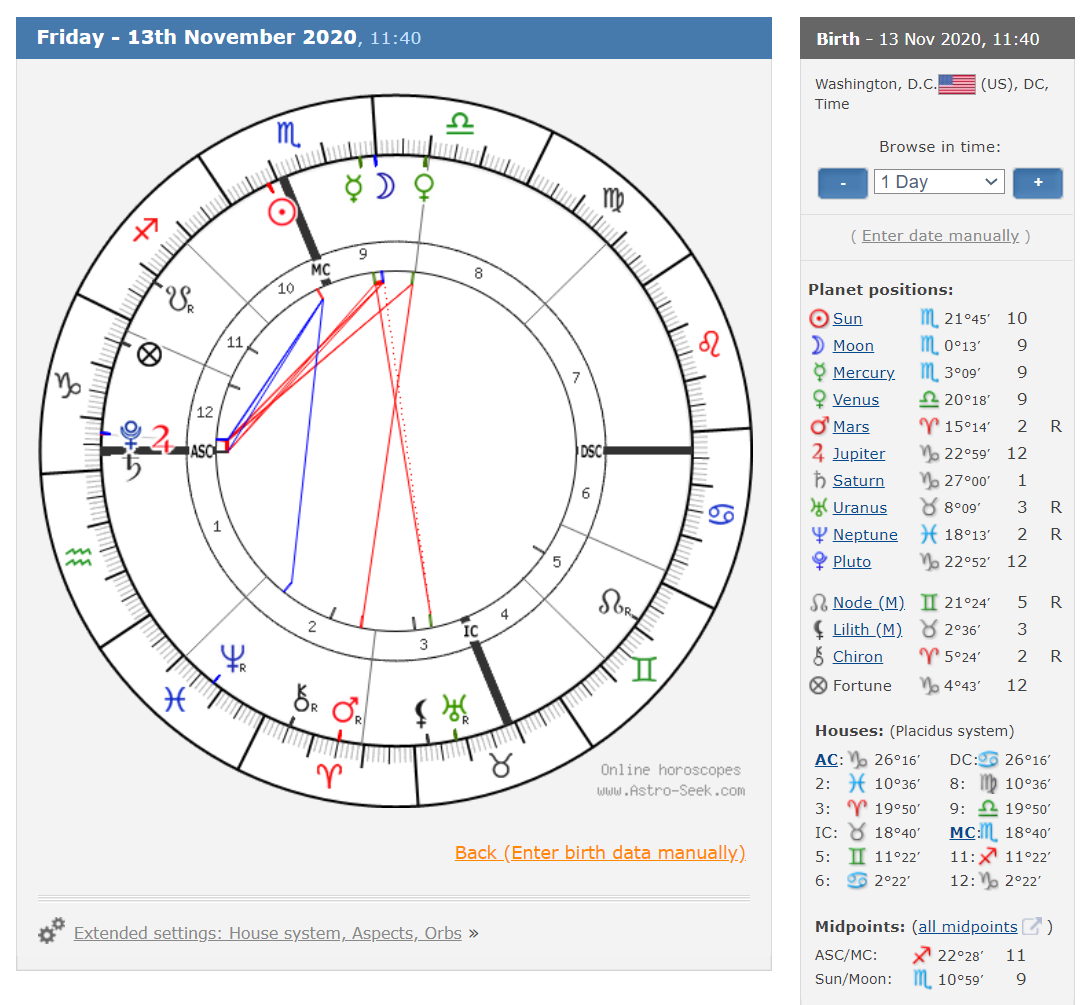Click the plus button to advance a day
This screenshot has width=1080, height=1005.
click(1037, 183)
